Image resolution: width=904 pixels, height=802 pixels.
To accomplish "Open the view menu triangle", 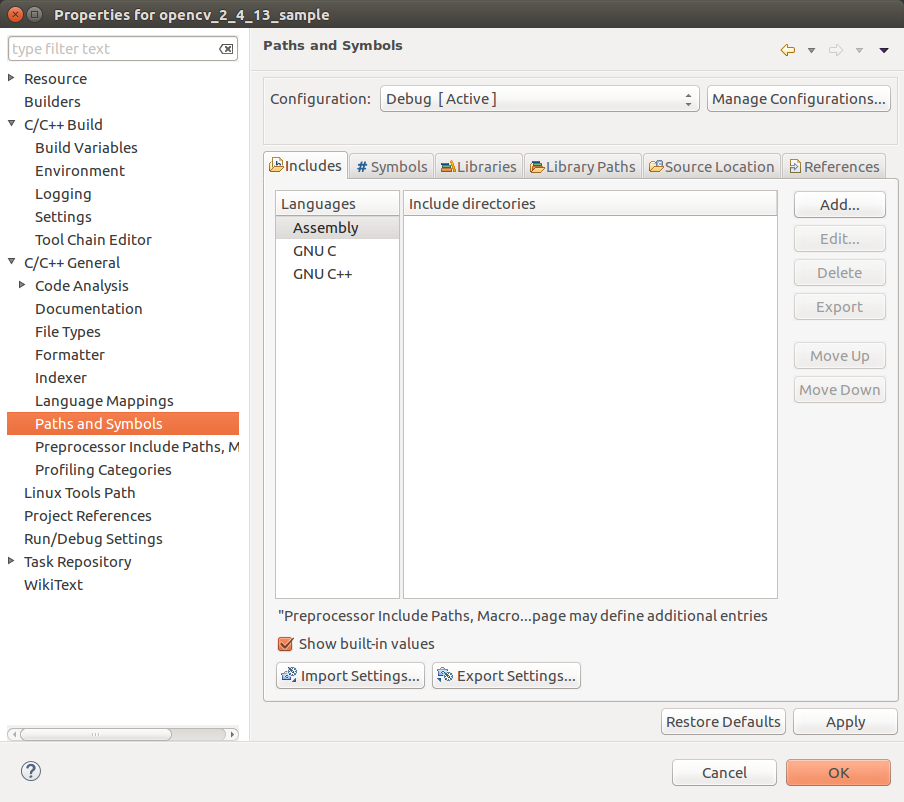I will click(x=884, y=51).
